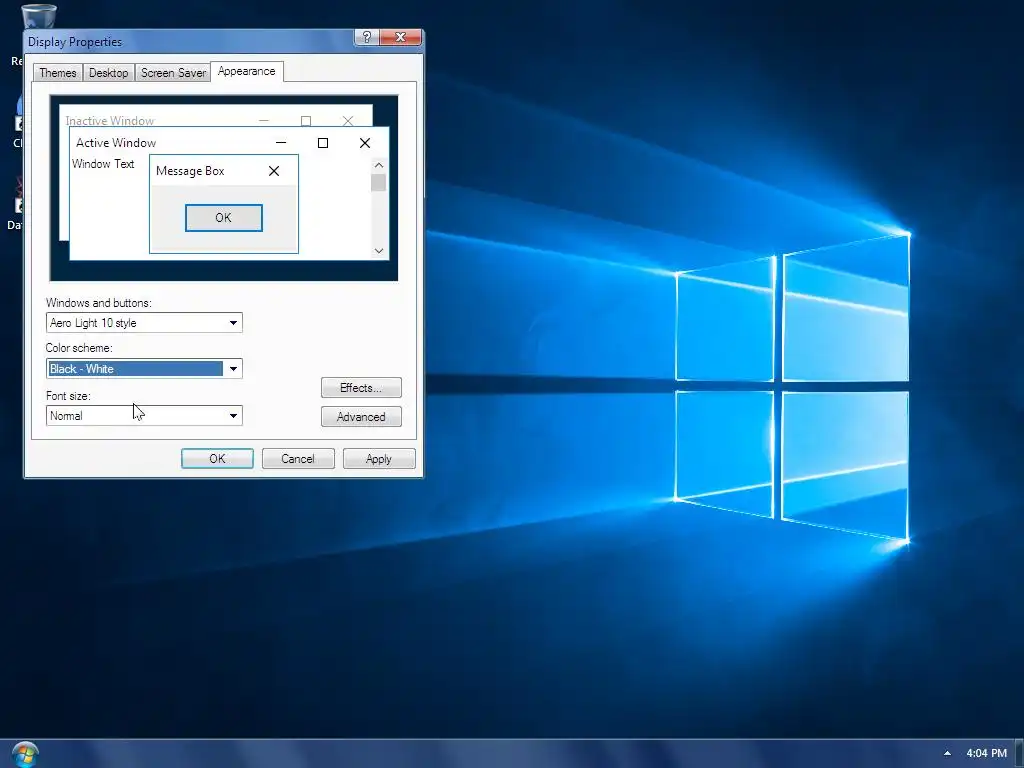The image size is (1024, 768).
Task: Click the Active Window close icon in preview
Action: (365, 143)
